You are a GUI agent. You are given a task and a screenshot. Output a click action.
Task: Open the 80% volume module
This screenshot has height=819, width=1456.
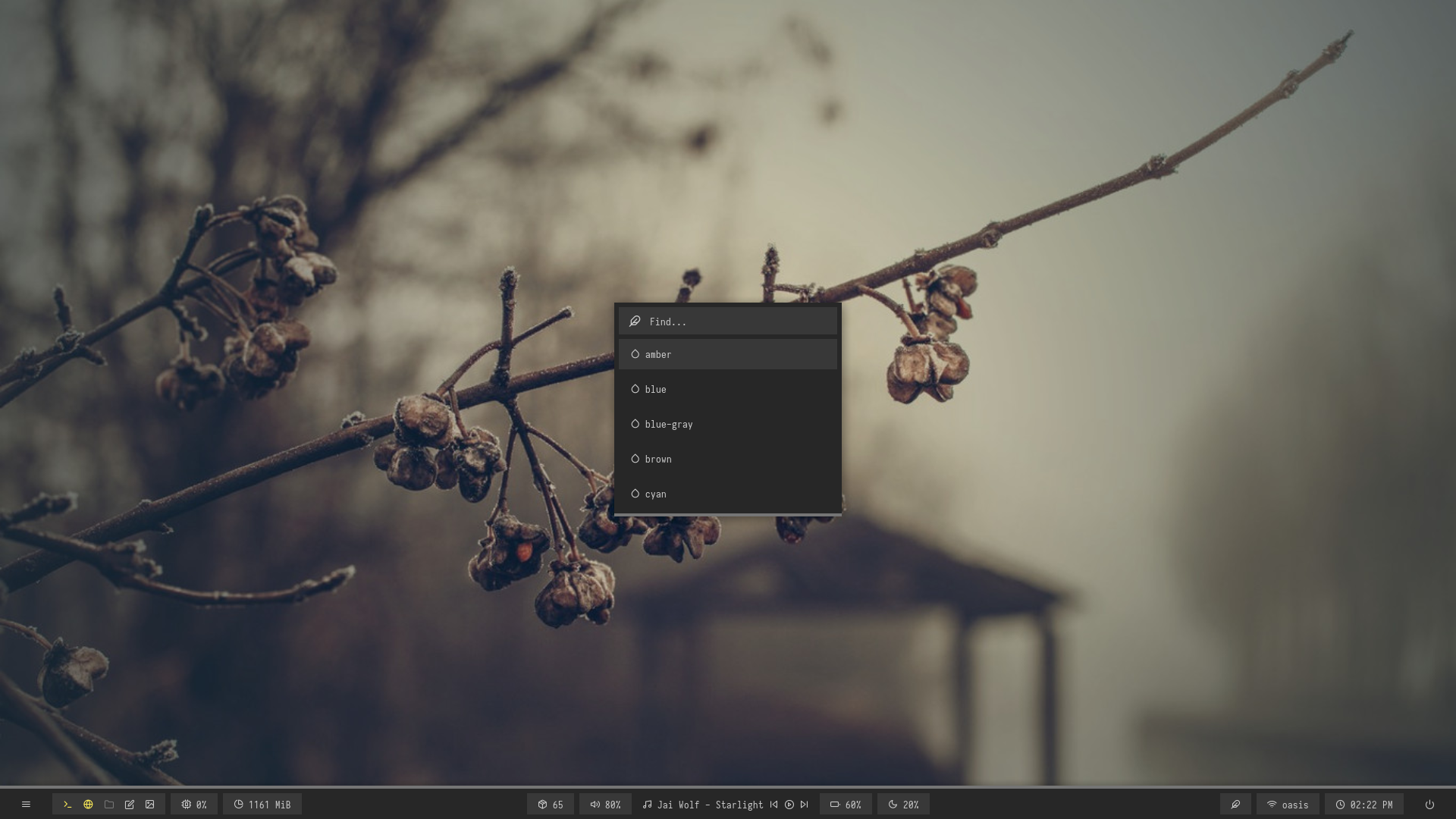(605, 805)
